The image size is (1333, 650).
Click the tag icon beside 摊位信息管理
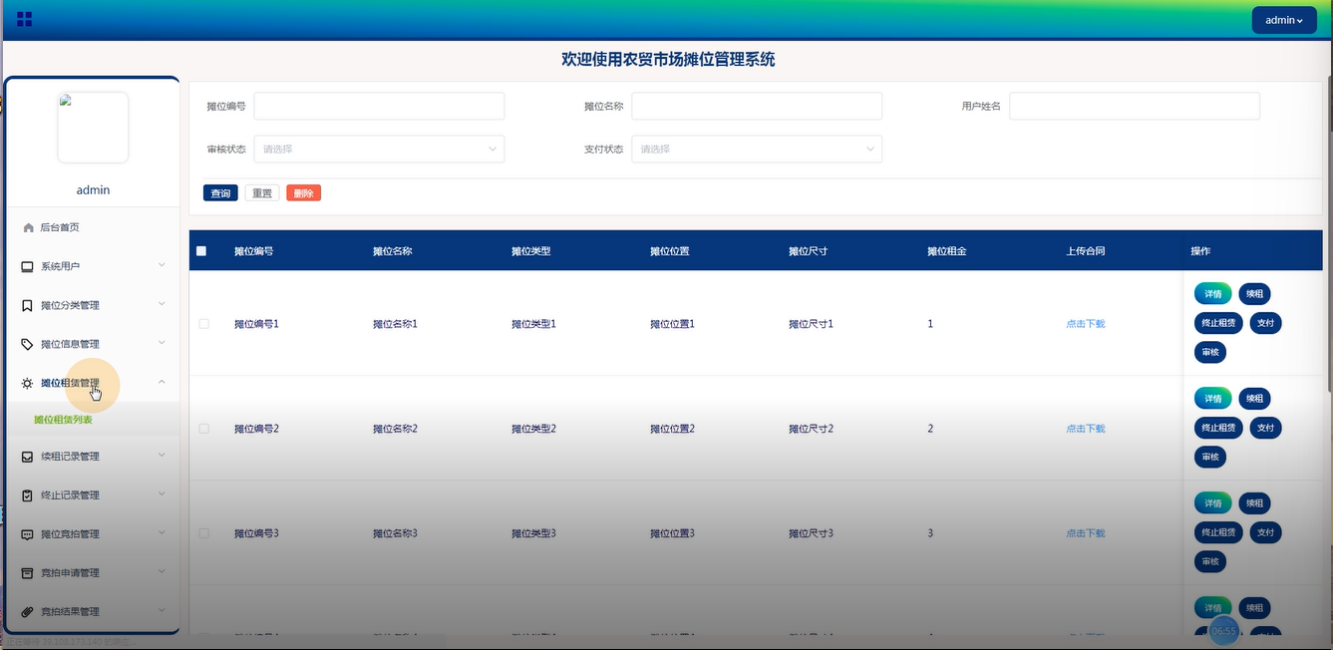click(28, 344)
